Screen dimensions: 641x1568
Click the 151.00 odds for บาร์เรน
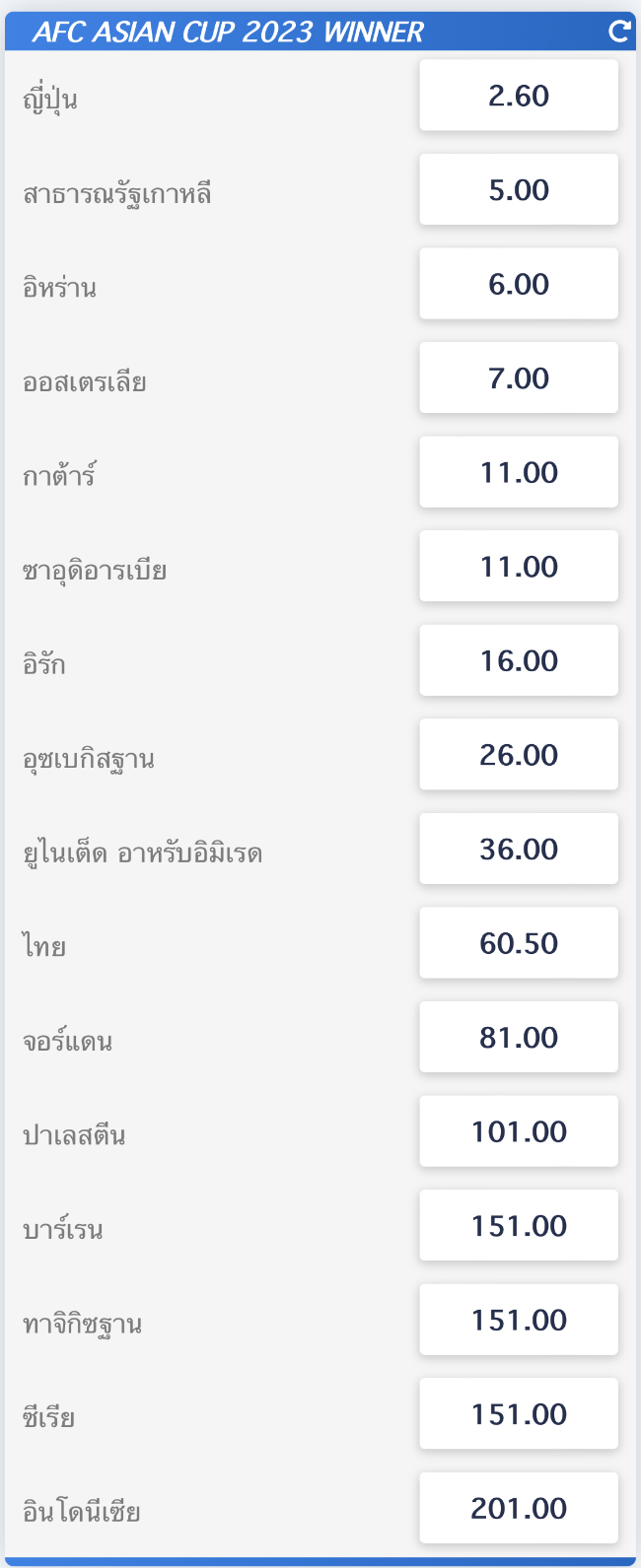pyautogui.click(x=519, y=1225)
